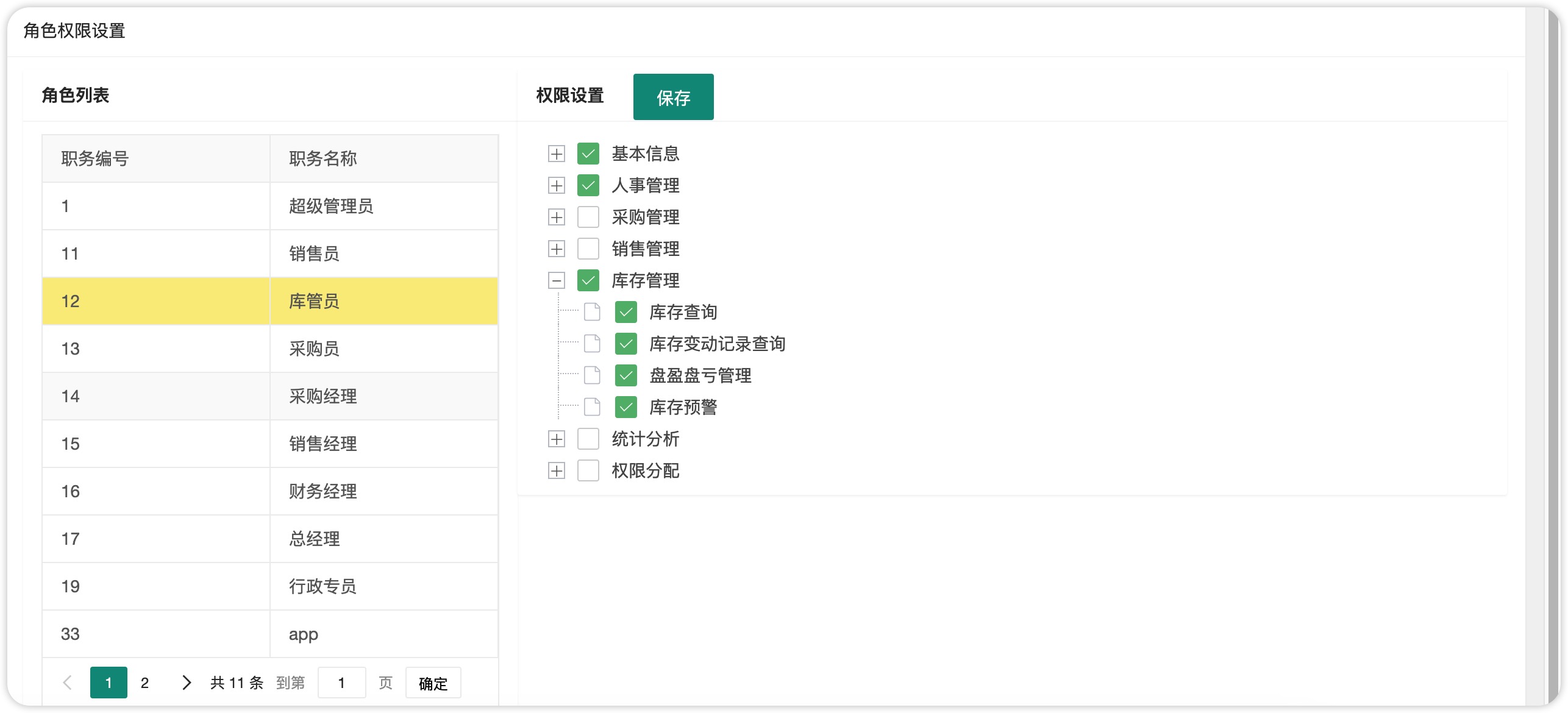Enable the 销售管理 permission checkbox
Viewport: 1568px width, 713px height.
tap(588, 249)
